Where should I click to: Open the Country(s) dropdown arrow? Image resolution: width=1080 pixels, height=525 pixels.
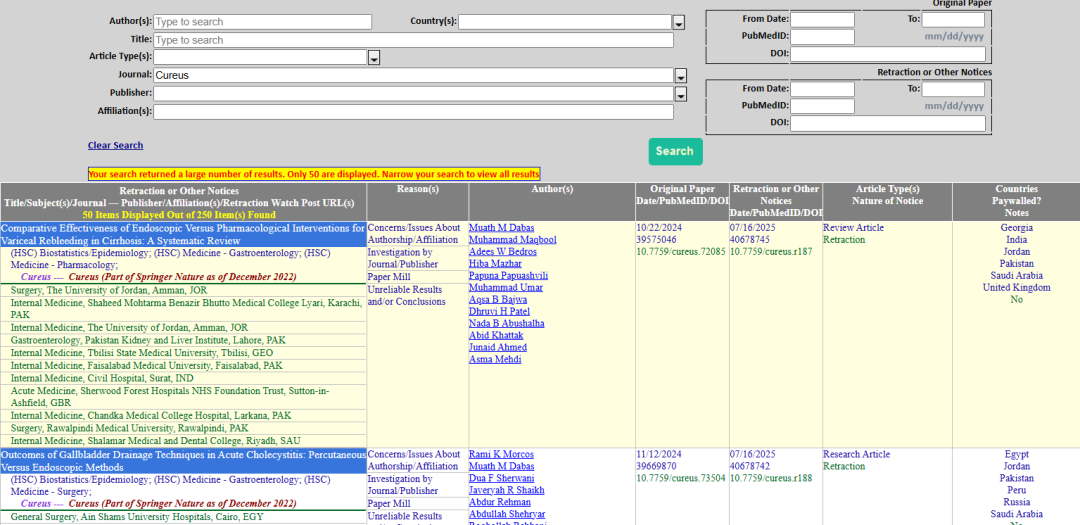(678, 22)
